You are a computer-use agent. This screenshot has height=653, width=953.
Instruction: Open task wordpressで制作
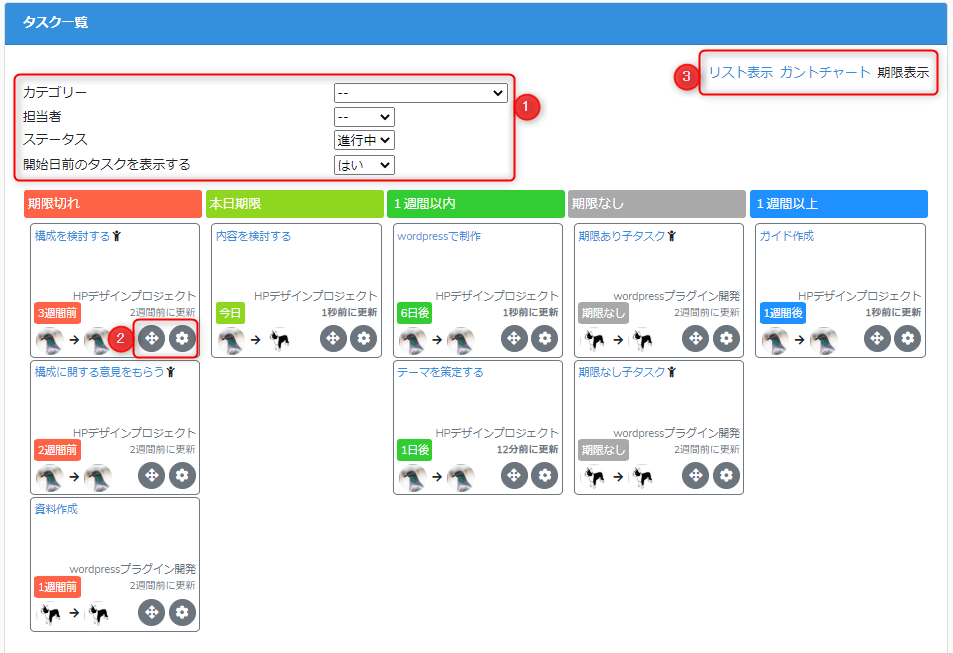click(439, 236)
